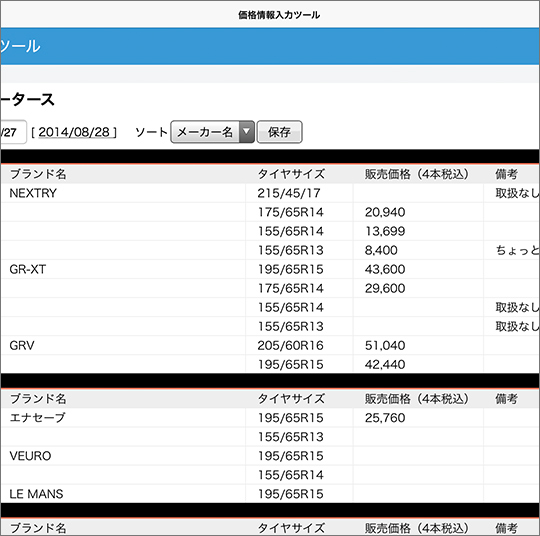540x536 pixels.
Task: Click the price 43,600
Action: click(385, 269)
